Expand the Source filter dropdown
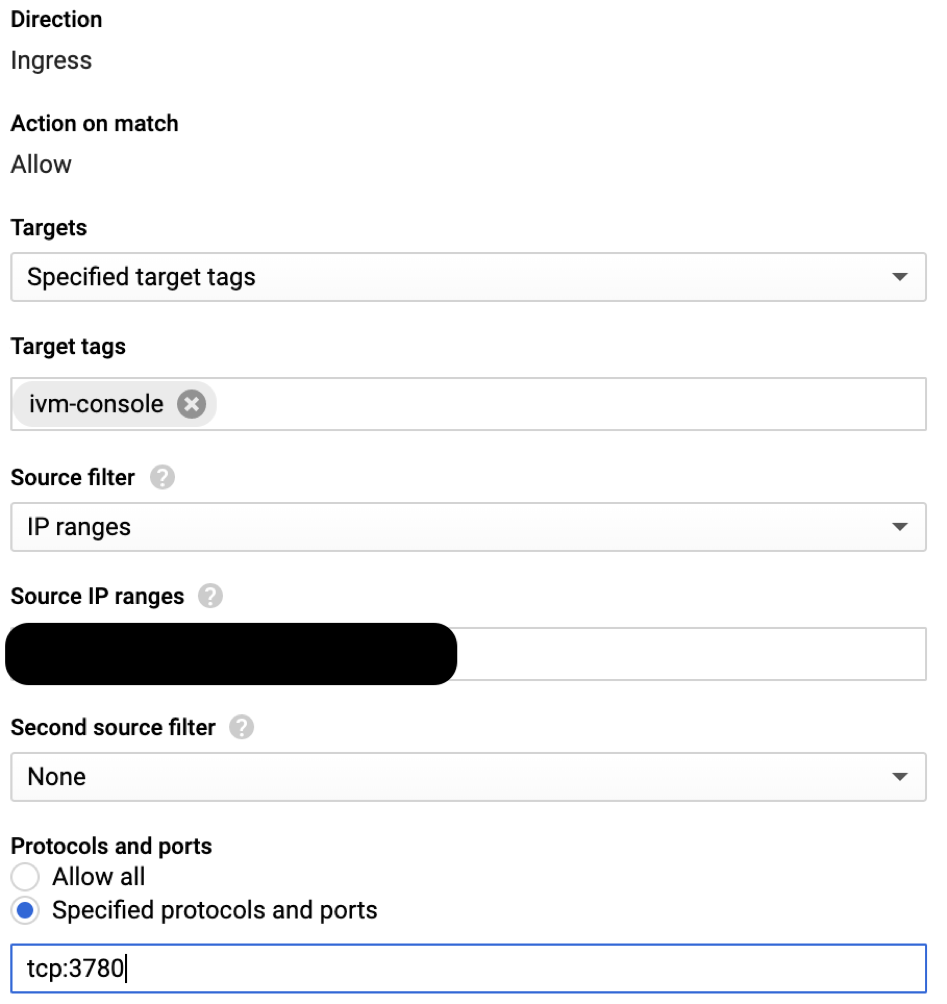947x1004 pixels. pos(468,527)
